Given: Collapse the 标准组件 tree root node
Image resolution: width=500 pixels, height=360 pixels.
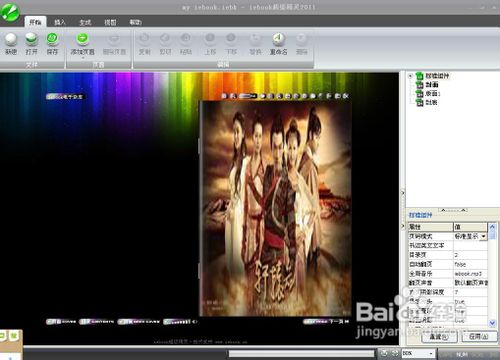Looking at the screenshot, I should (410, 76).
